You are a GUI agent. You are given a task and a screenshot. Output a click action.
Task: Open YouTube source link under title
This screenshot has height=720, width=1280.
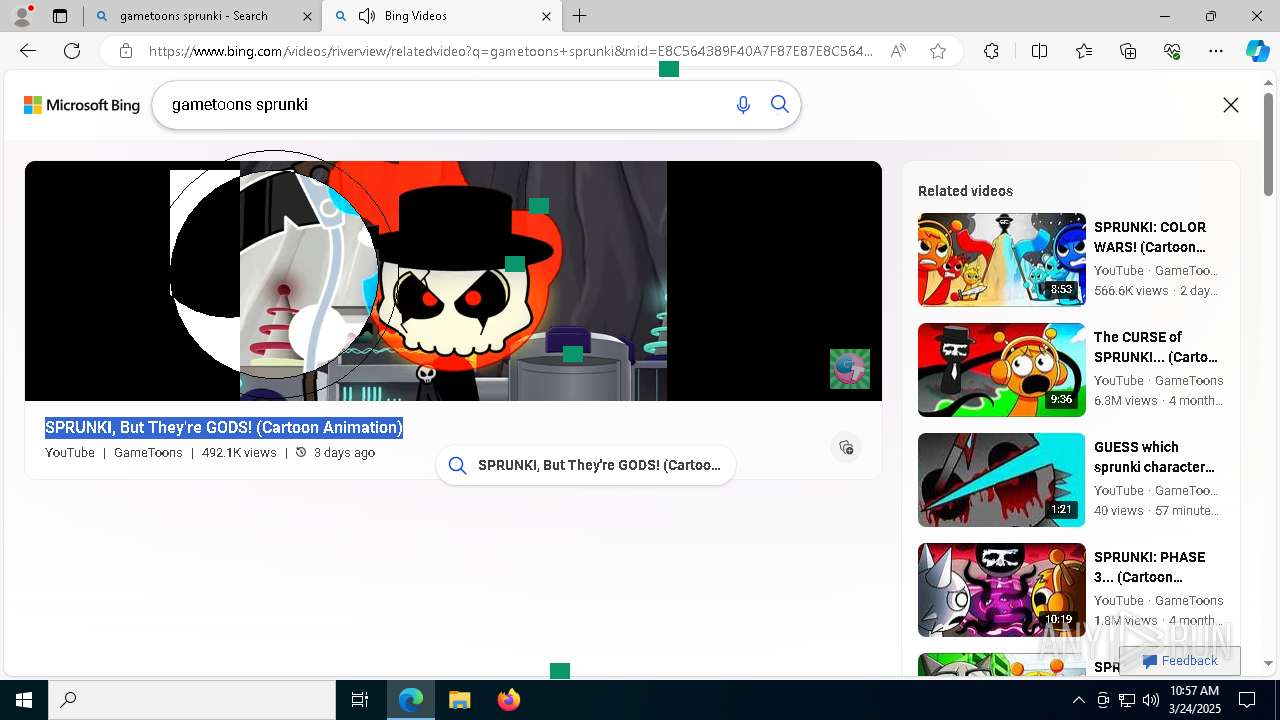tap(70, 453)
